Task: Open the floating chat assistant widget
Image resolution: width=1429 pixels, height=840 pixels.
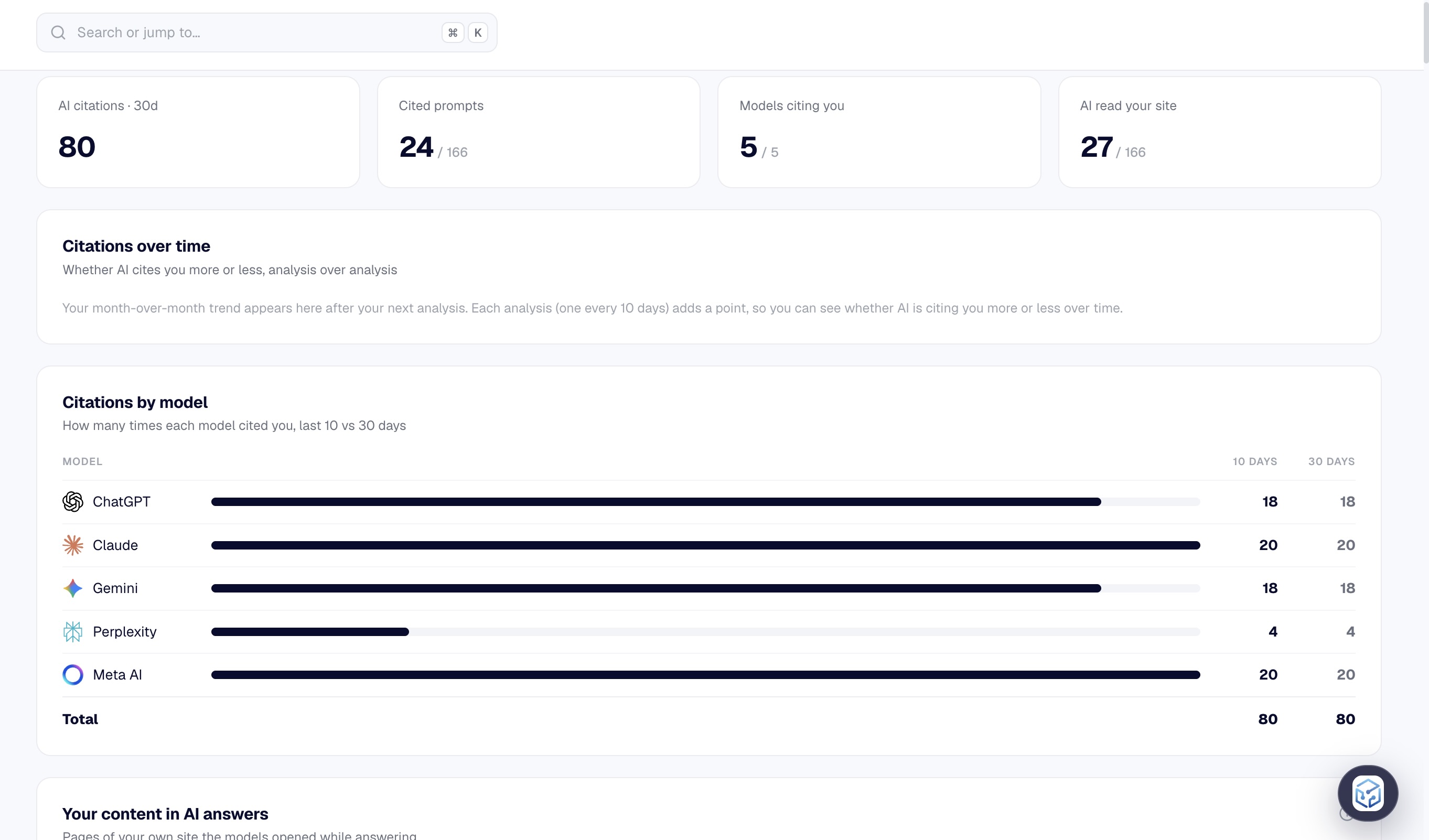Action: (1367, 793)
